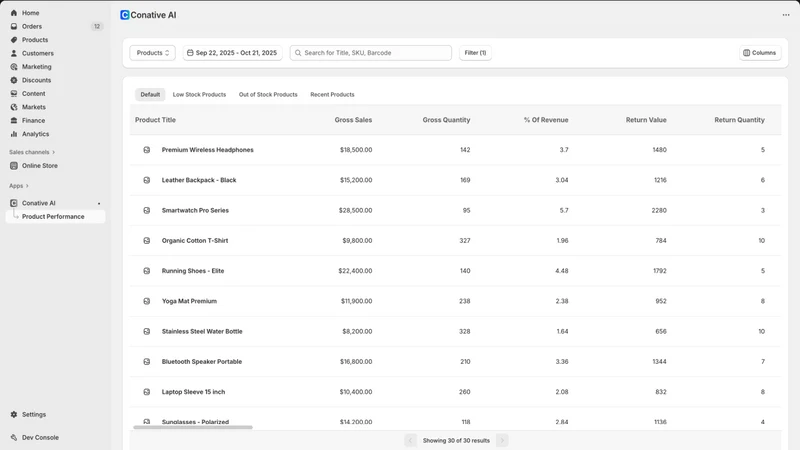
Task: Open Product Performance in sidebar
Action: point(56,217)
